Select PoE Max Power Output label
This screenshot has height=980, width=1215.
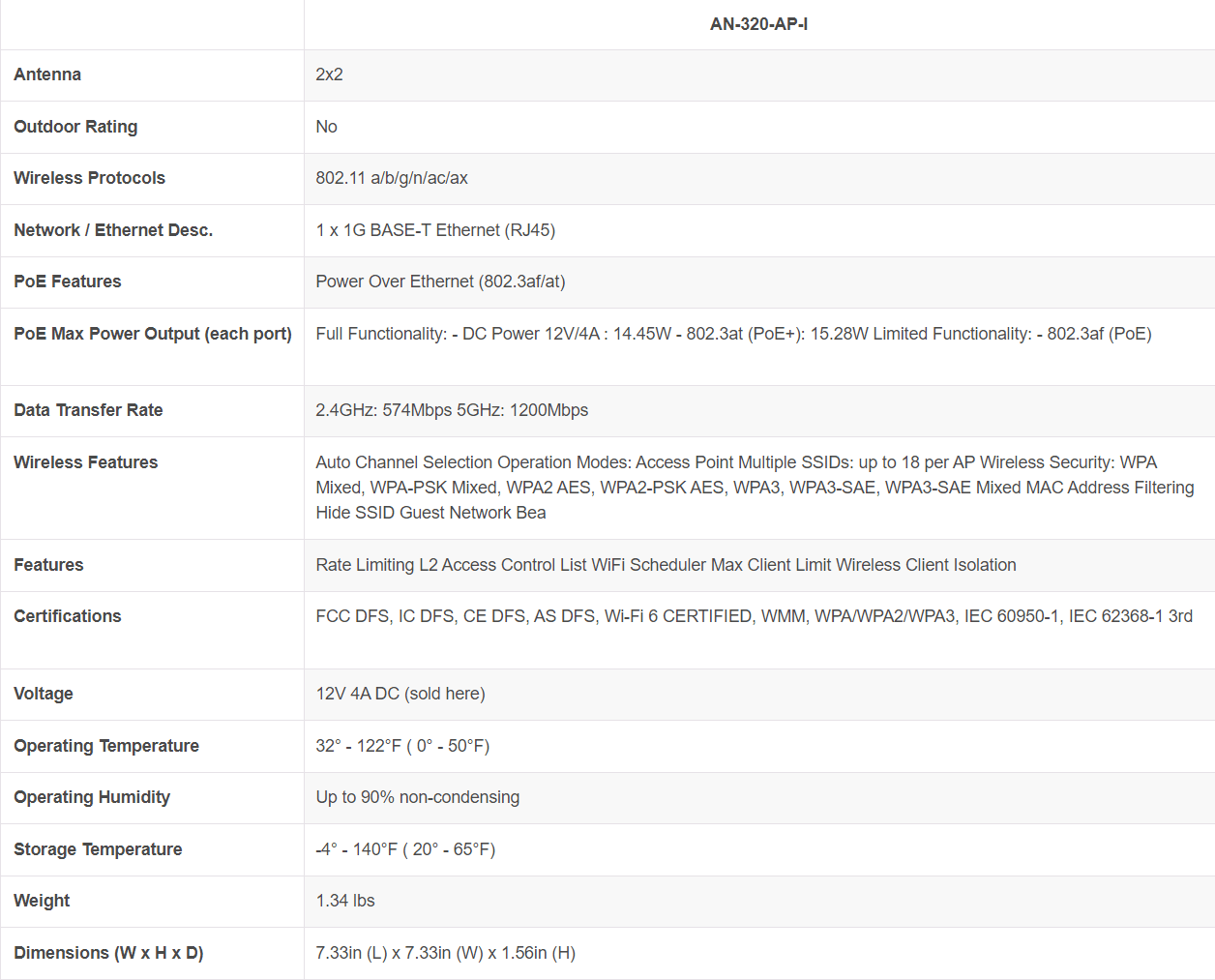click(x=153, y=334)
